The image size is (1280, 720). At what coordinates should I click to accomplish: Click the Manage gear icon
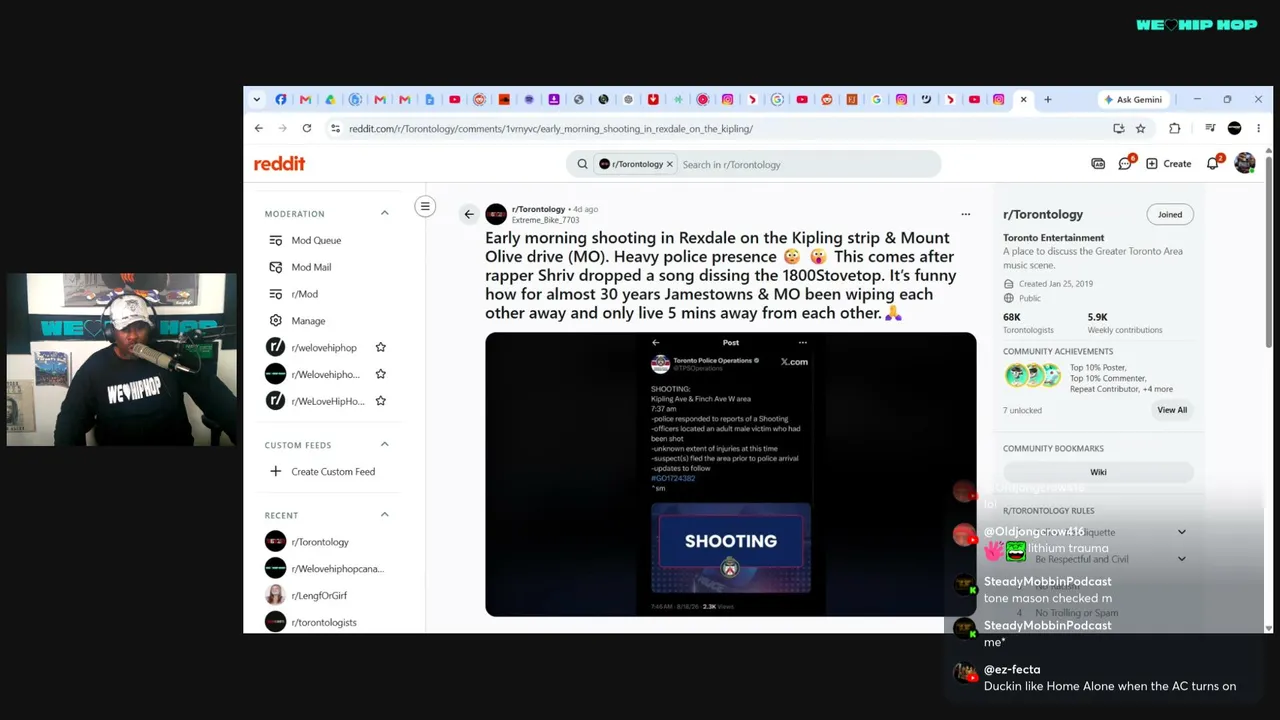276,321
